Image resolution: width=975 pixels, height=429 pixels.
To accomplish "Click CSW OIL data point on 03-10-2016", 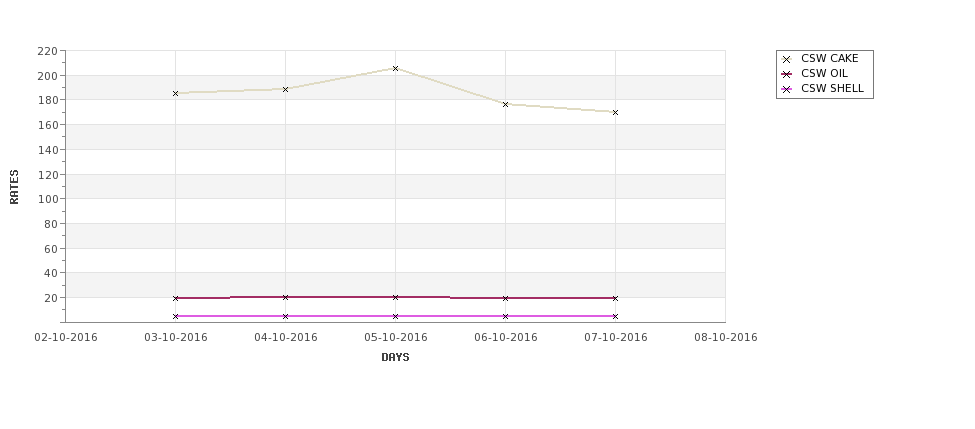I will (175, 298).
